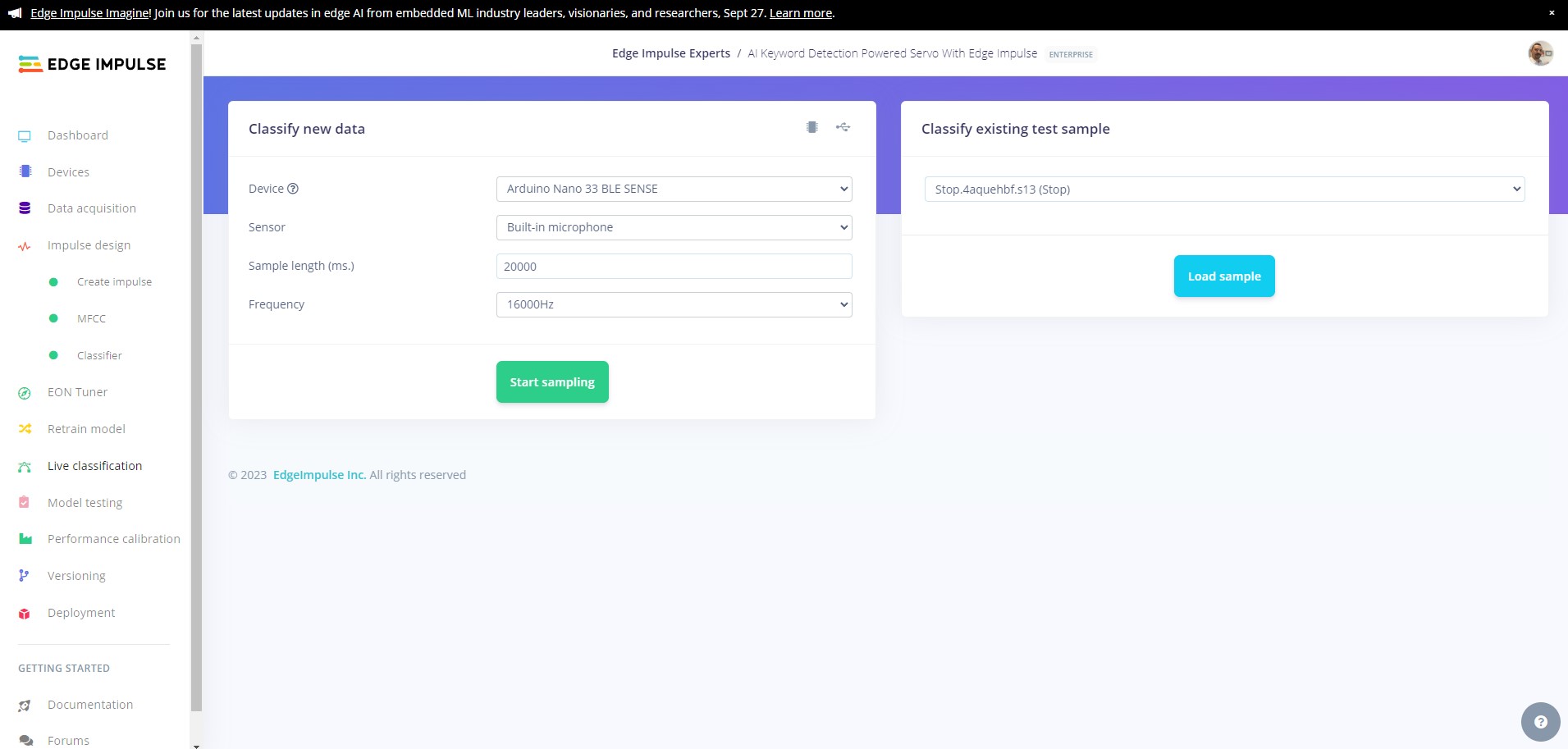
Task: Open EON Tuner page
Action: (77, 392)
